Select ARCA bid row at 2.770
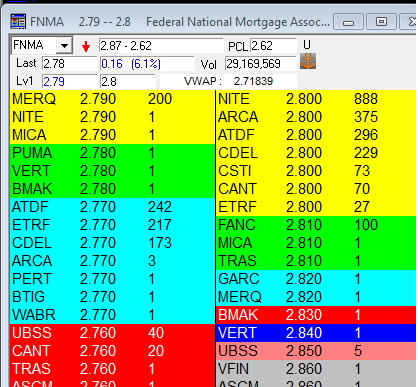Image resolution: width=418 pixels, height=387 pixels. tap(113, 261)
